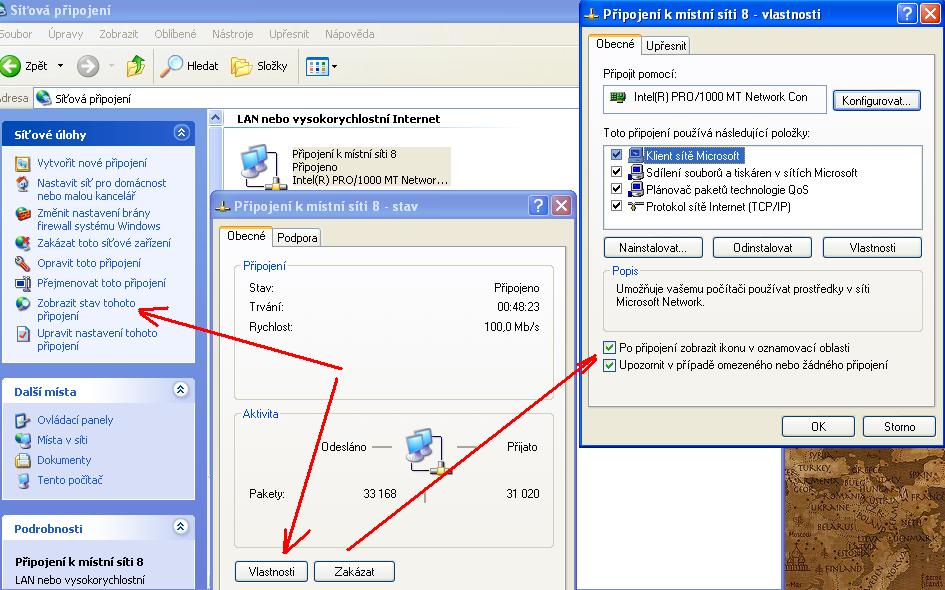Click the grey Forward arrow icon
Screen dimensions: 945x590
pyautogui.click(x=88, y=66)
